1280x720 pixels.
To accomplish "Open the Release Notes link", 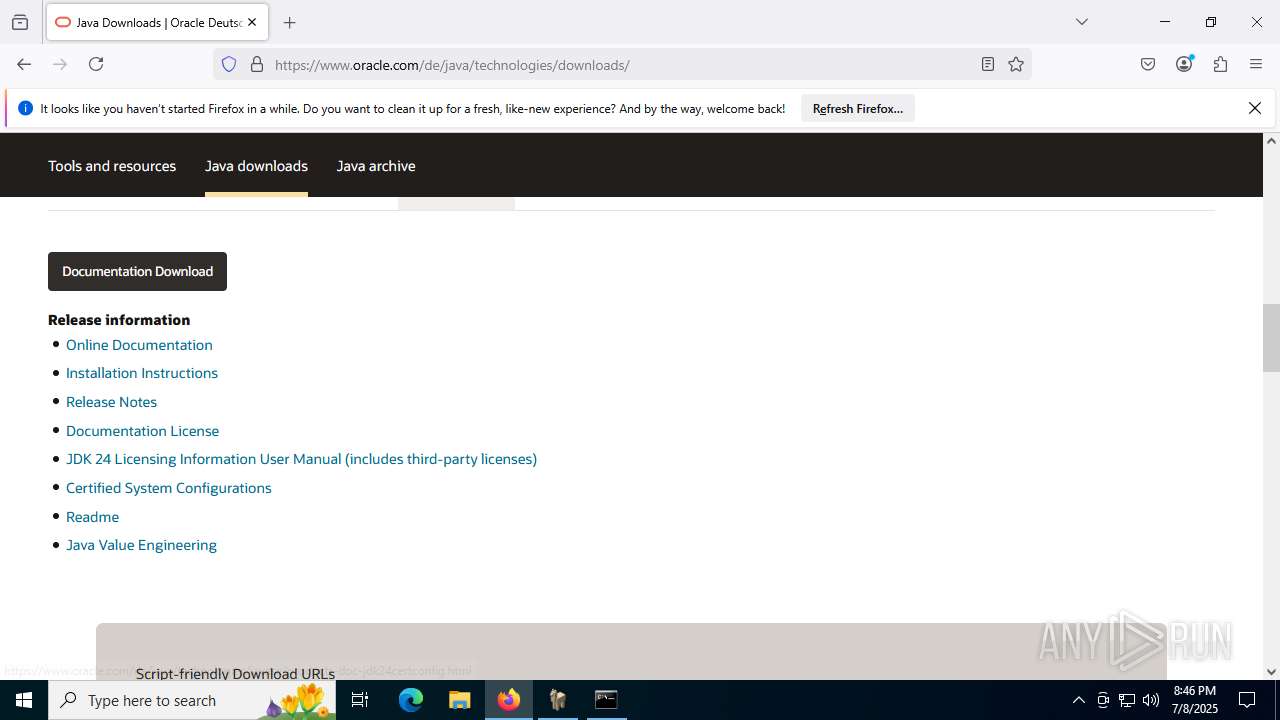I will point(111,402).
